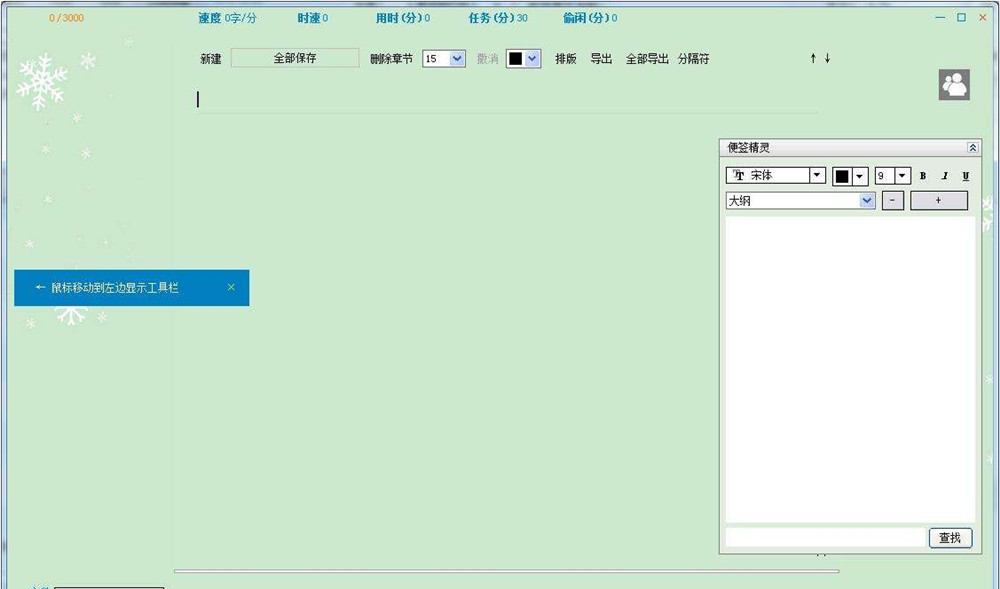
Task: Open the font size 9 dropdown
Action: click(x=904, y=175)
